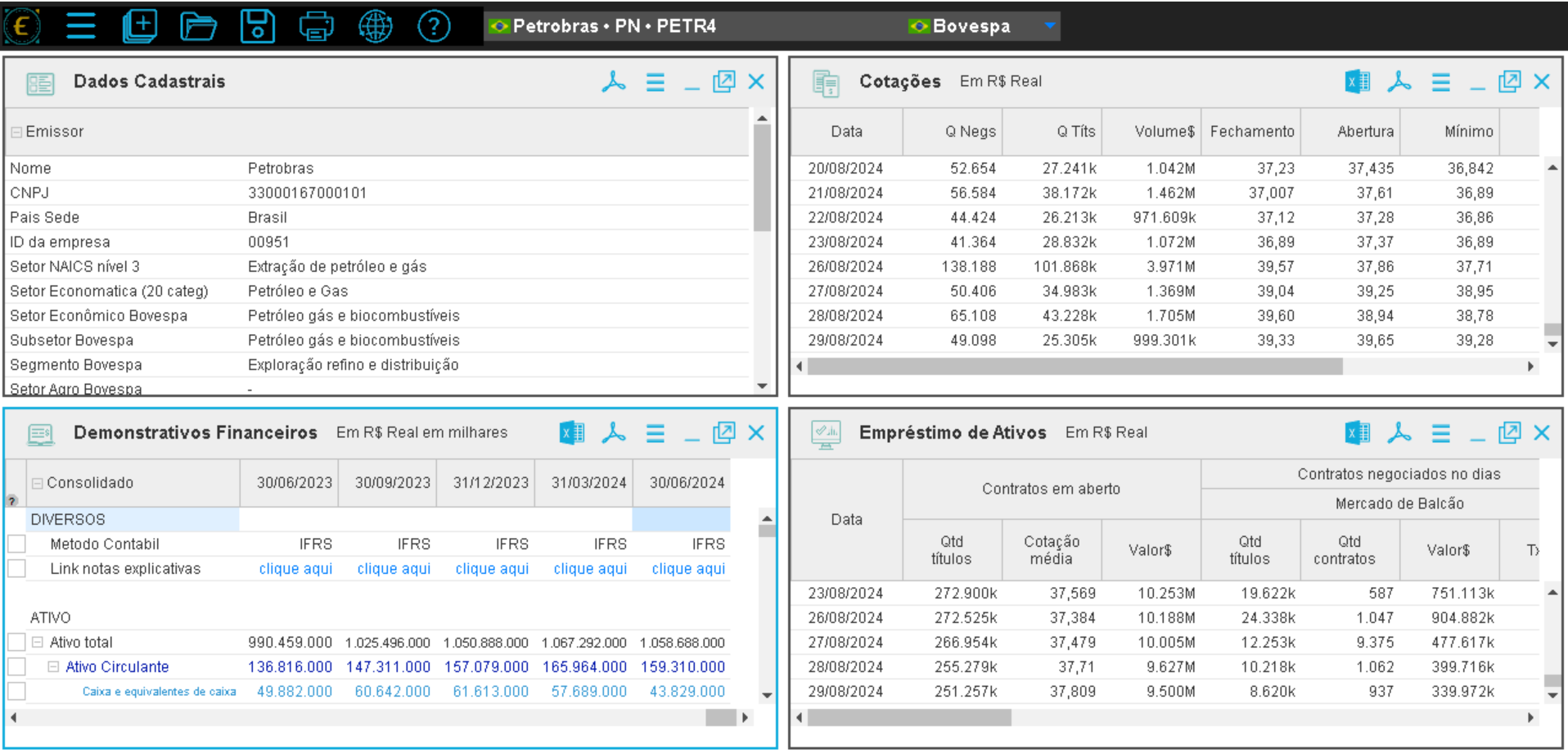The height and width of the screenshot is (754, 1568).
Task: Open the Bovespa exchange dropdown arrow
Action: click(1049, 26)
